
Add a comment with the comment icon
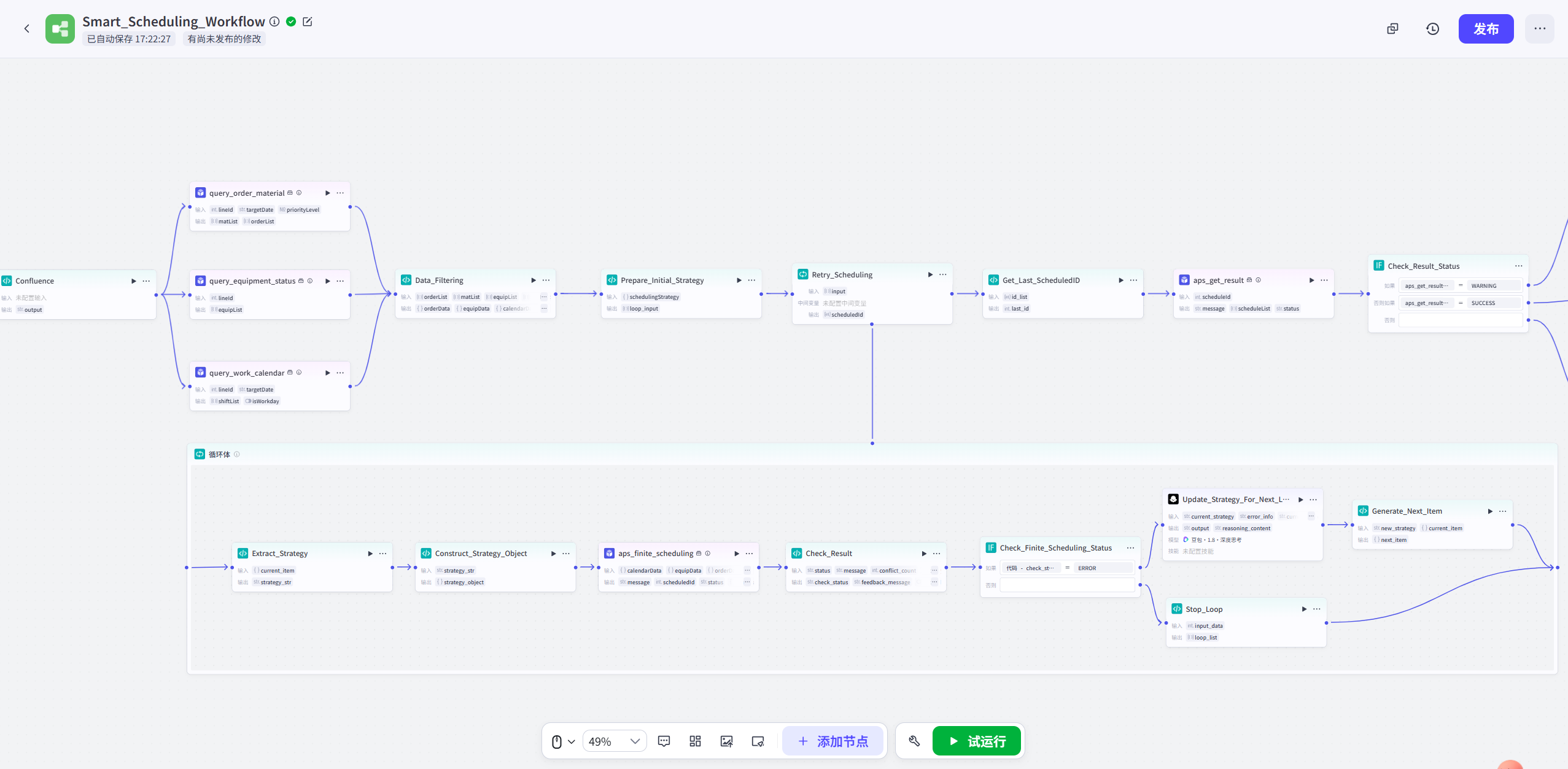point(664,741)
